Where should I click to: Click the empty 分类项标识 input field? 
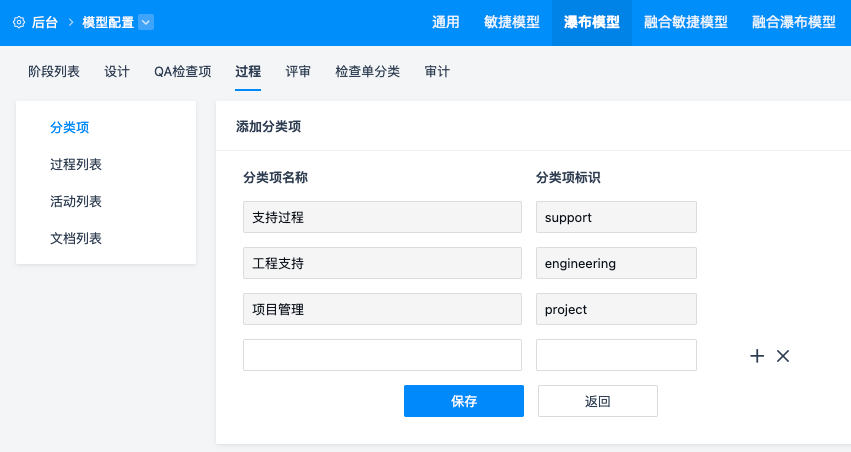616,355
